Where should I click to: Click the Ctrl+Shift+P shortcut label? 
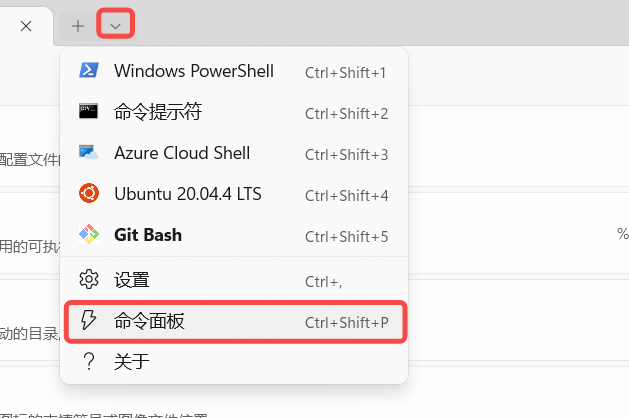click(346, 321)
